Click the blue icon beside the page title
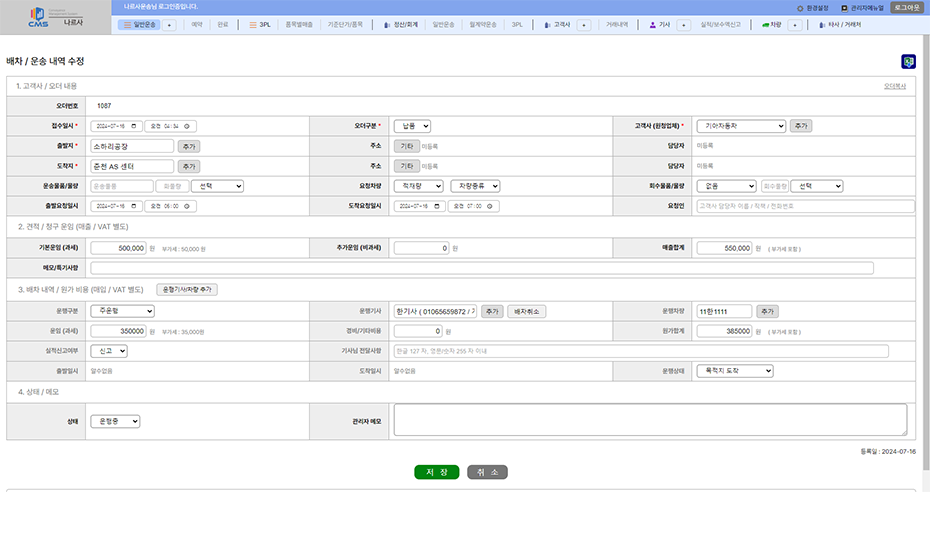930x550 pixels. point(908,61)
